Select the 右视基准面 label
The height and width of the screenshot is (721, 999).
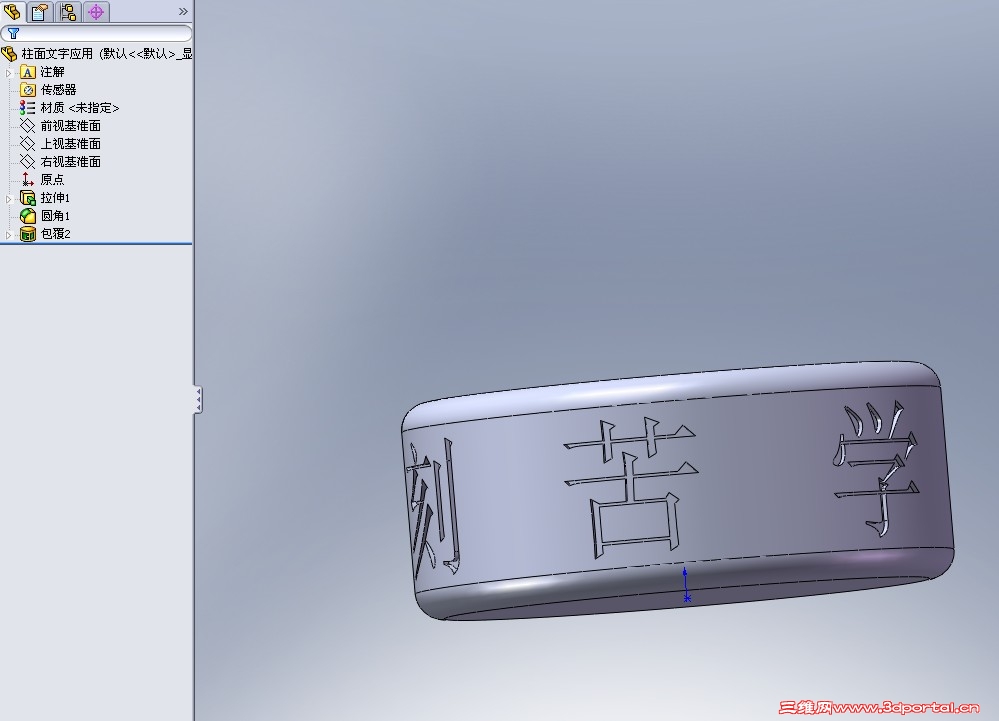tap(71, 162)
